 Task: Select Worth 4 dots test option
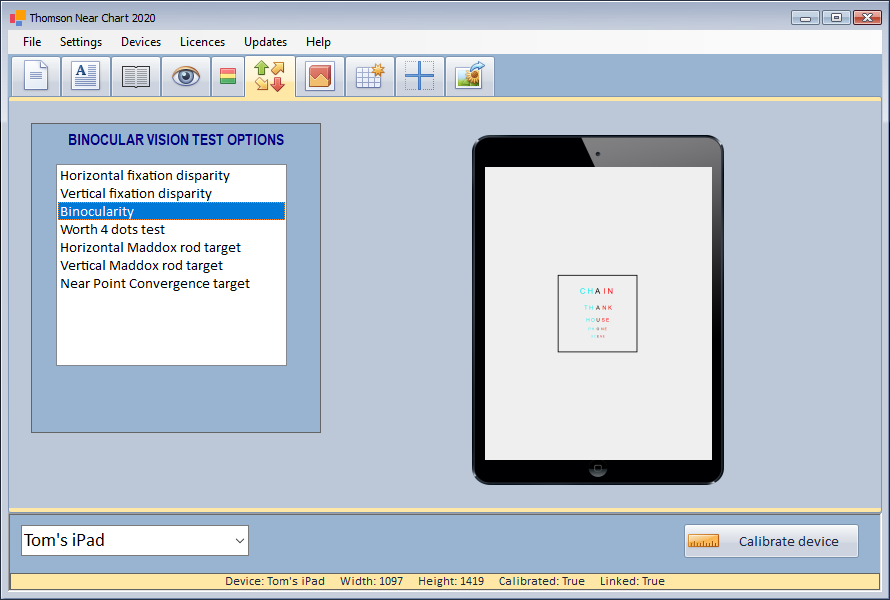(112, 230)
